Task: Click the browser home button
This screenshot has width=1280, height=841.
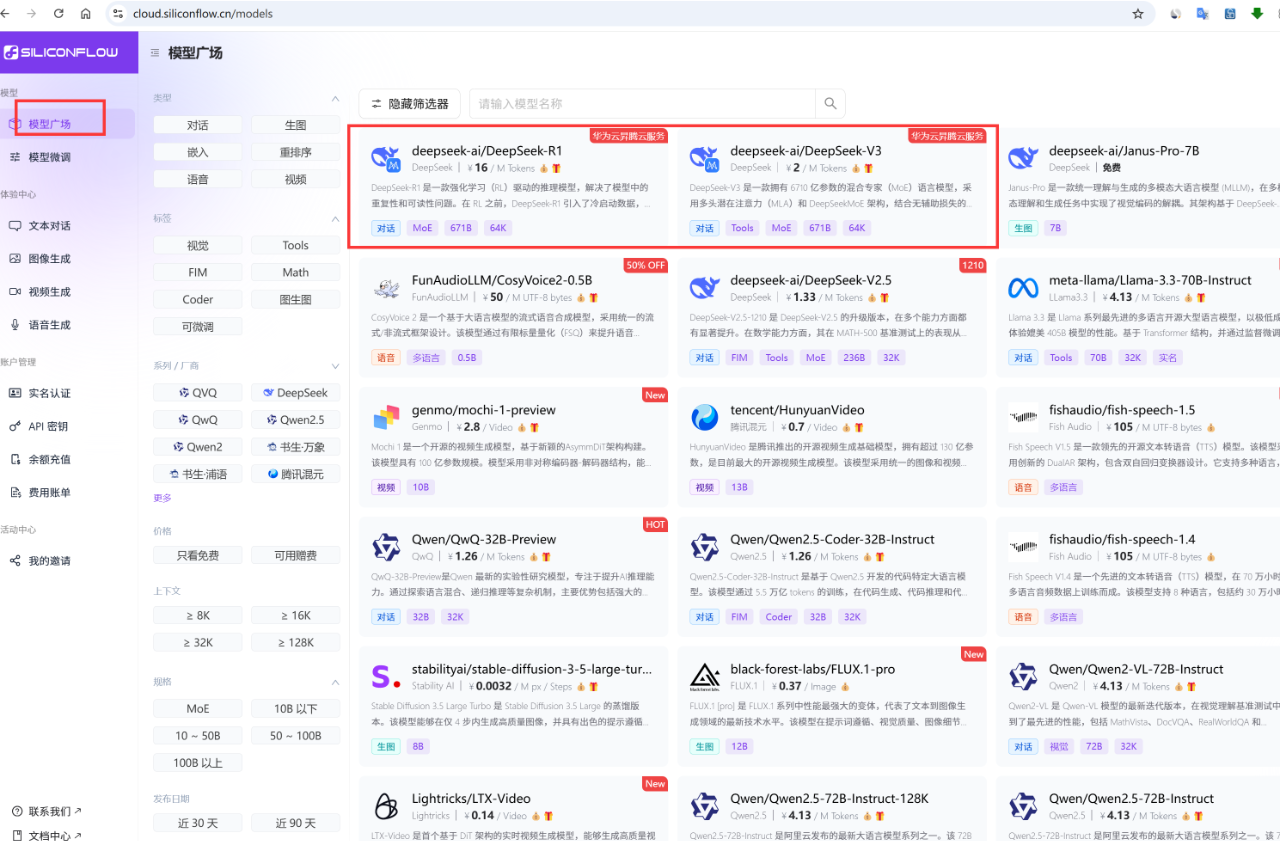Action: tap(85, 14)
